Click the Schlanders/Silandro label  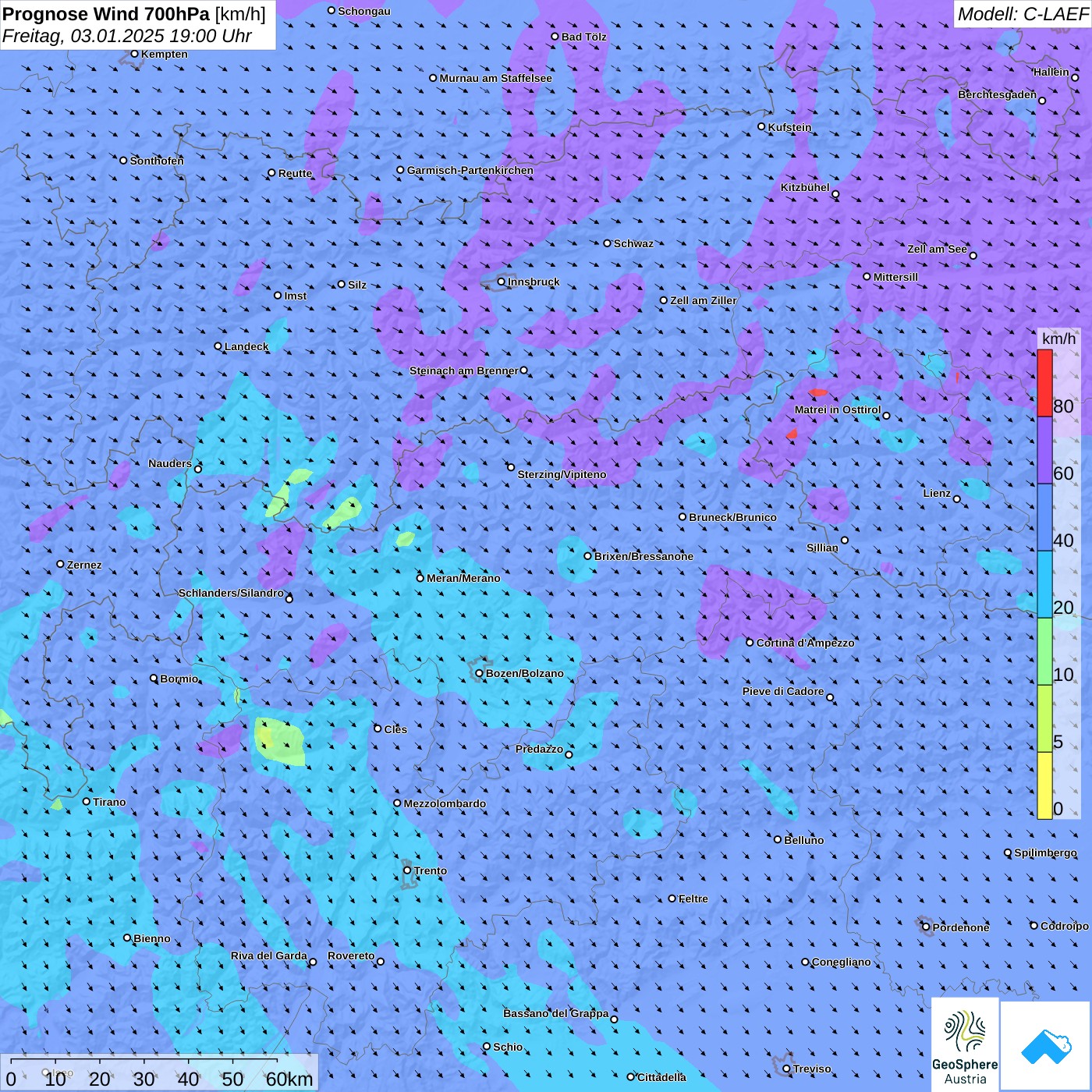pyautogui.click(x=231, y=593)
